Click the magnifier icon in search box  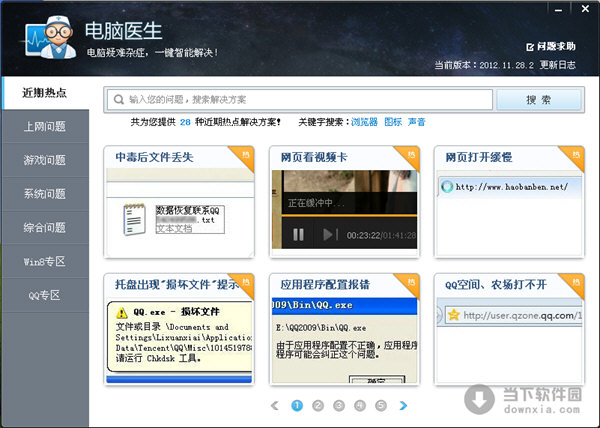(119, 100)
